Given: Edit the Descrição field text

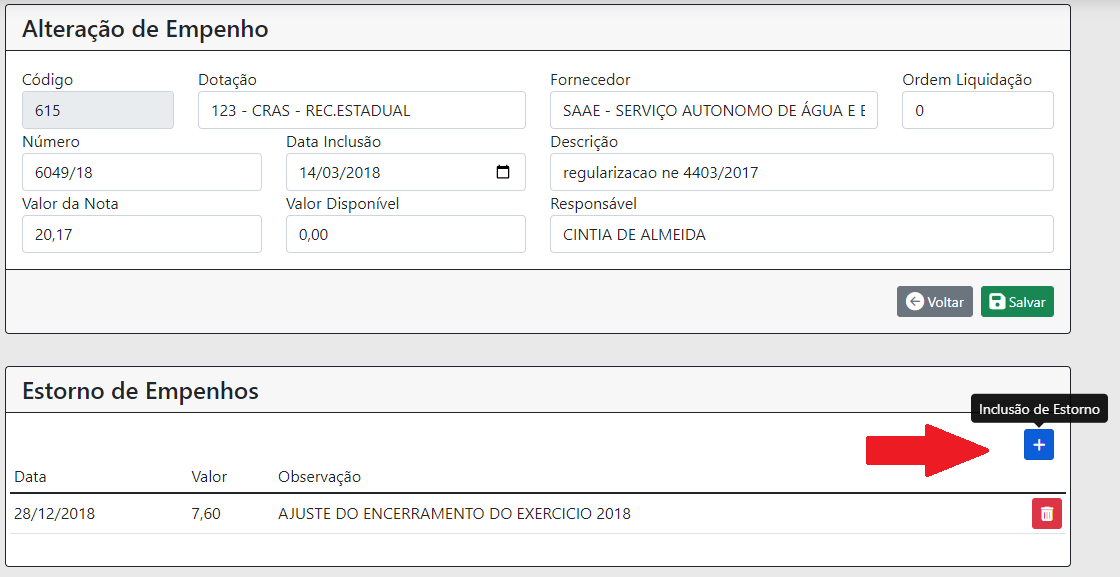Looking at the screenshot, I should click(801, 172).
